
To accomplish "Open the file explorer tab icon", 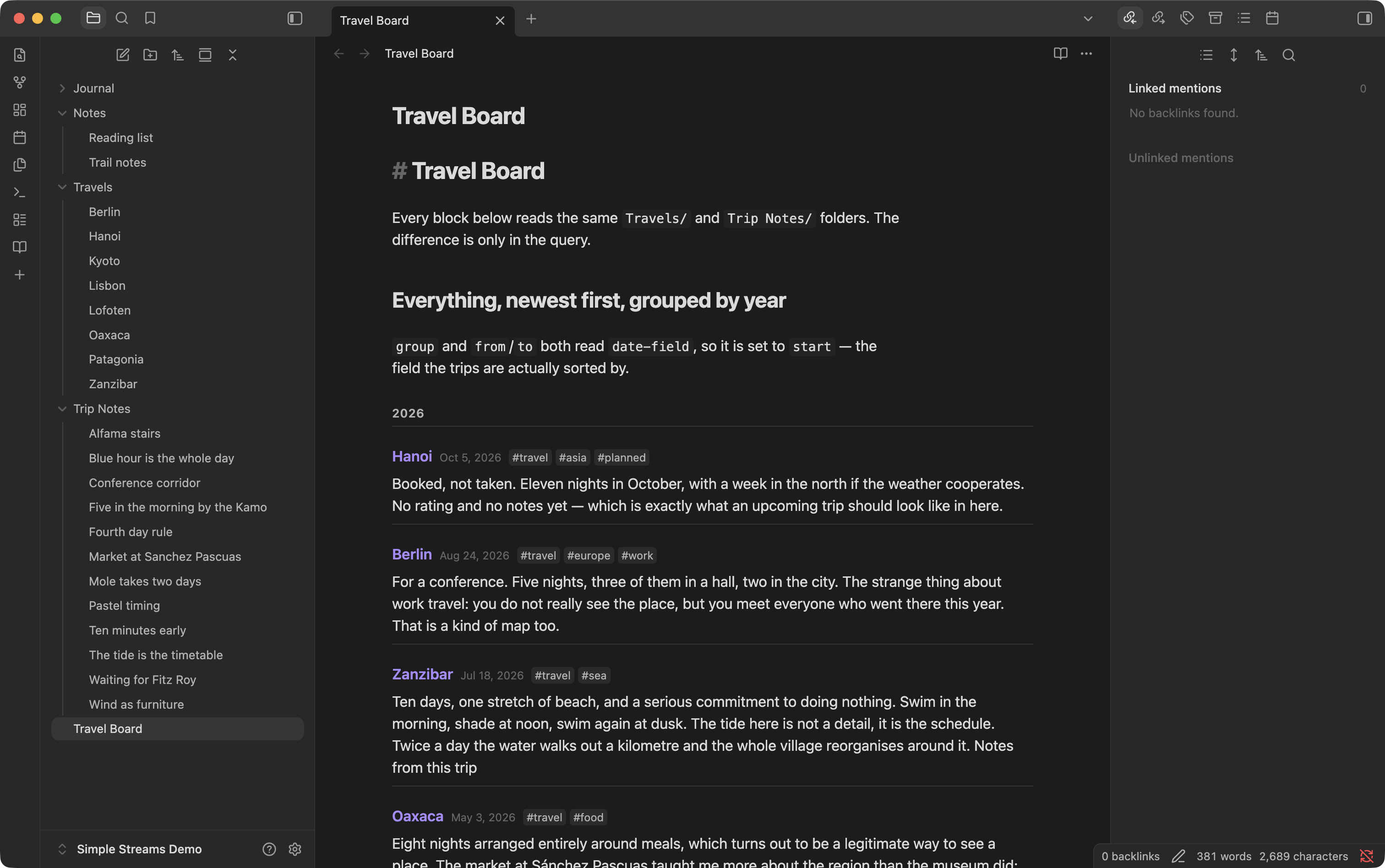I will click(93, 18).
